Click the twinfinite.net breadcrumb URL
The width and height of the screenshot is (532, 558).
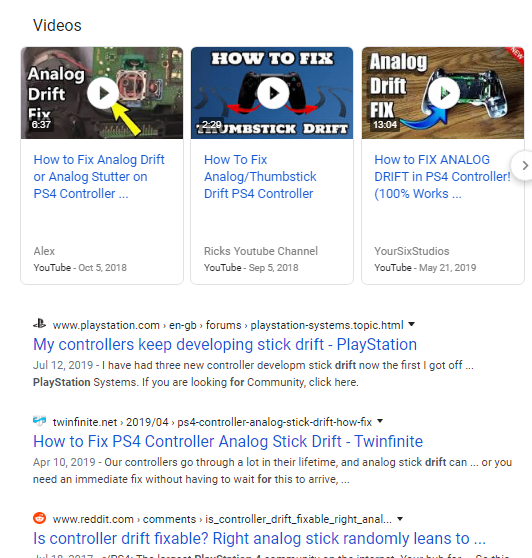point(212,422)
